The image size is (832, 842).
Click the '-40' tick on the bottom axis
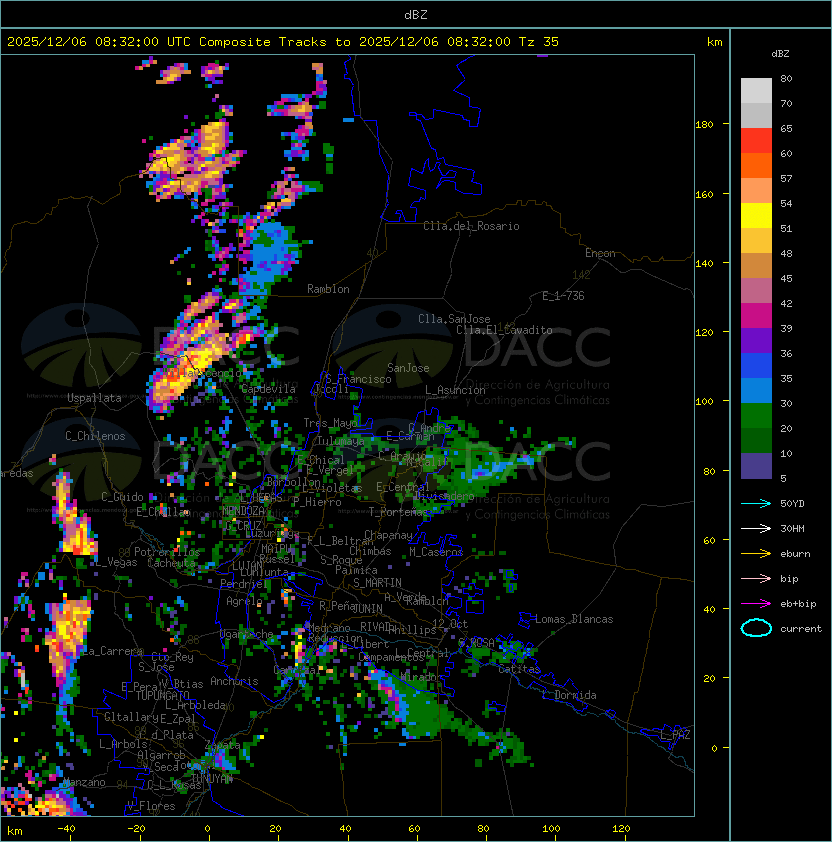tap(66, 829)
